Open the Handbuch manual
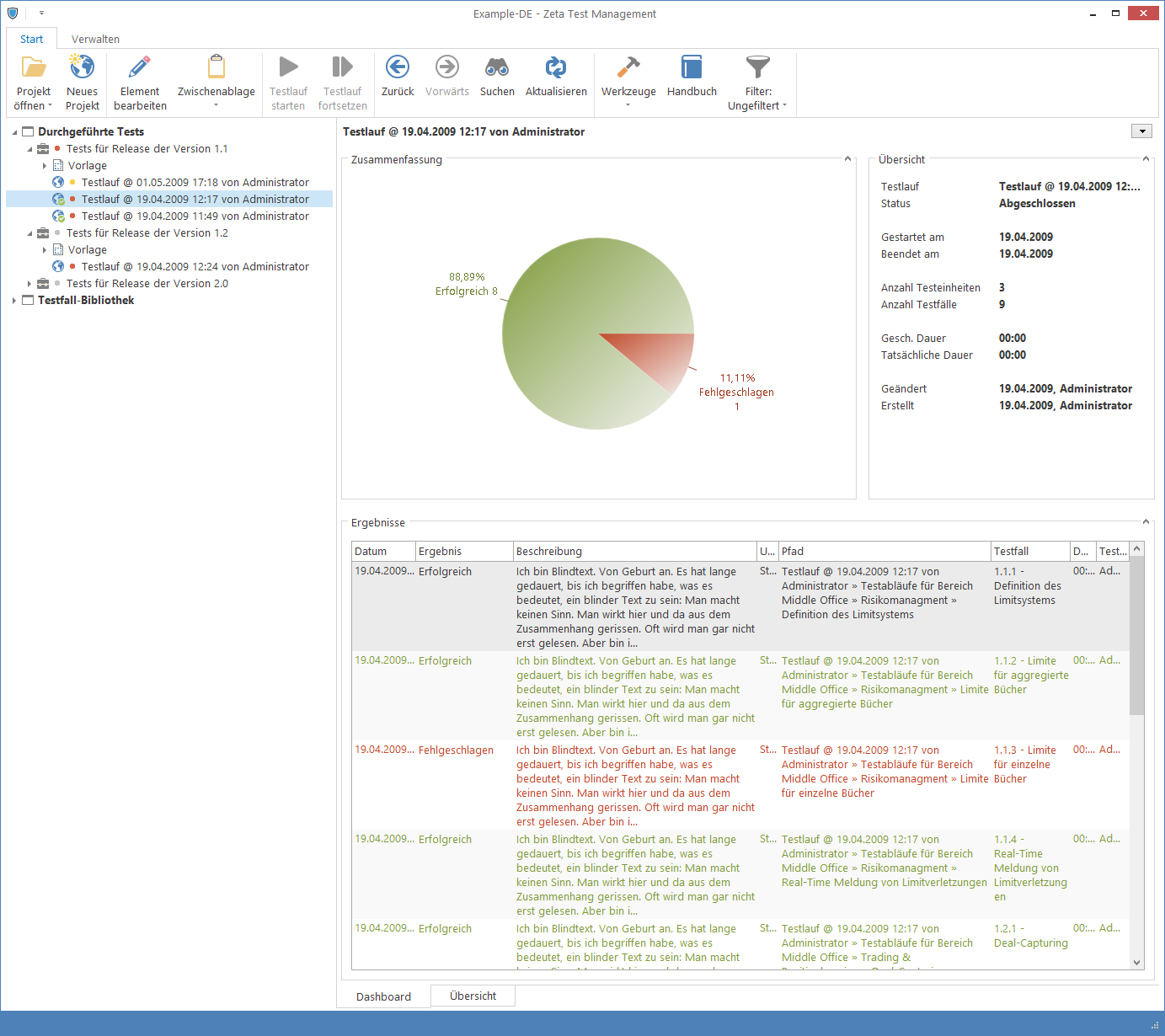This screenshot has height=1036, width=1165. pos(692,67)
